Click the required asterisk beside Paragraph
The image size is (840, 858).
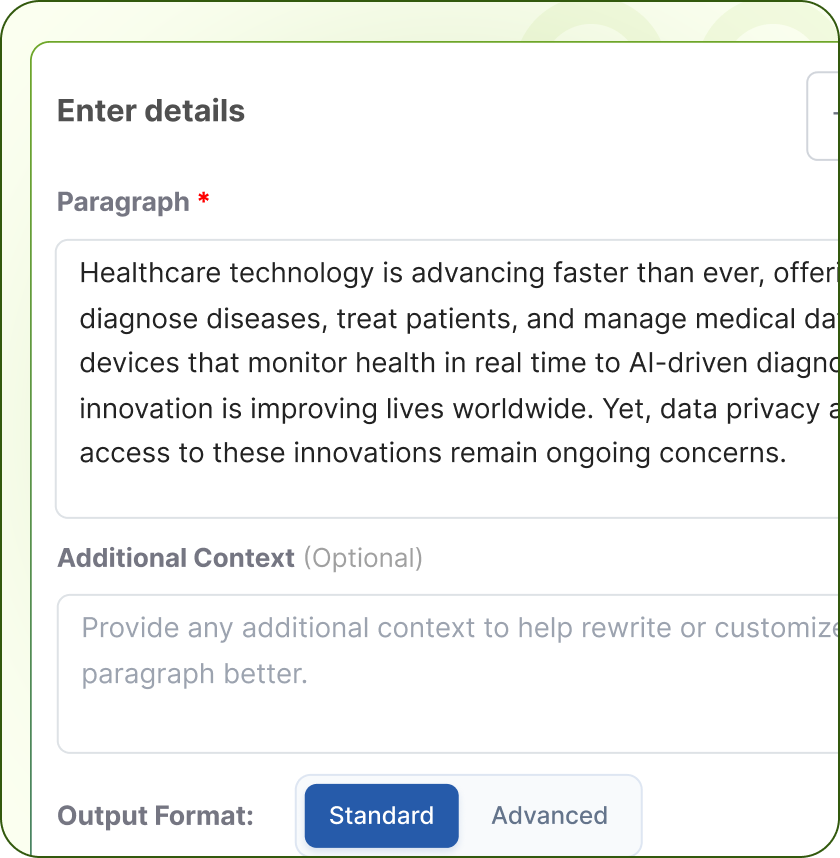[x=203, y=200]
